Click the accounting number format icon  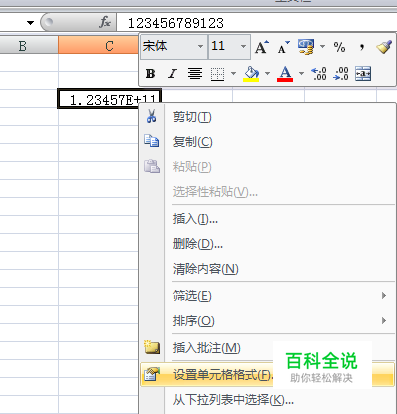[306, 47]
